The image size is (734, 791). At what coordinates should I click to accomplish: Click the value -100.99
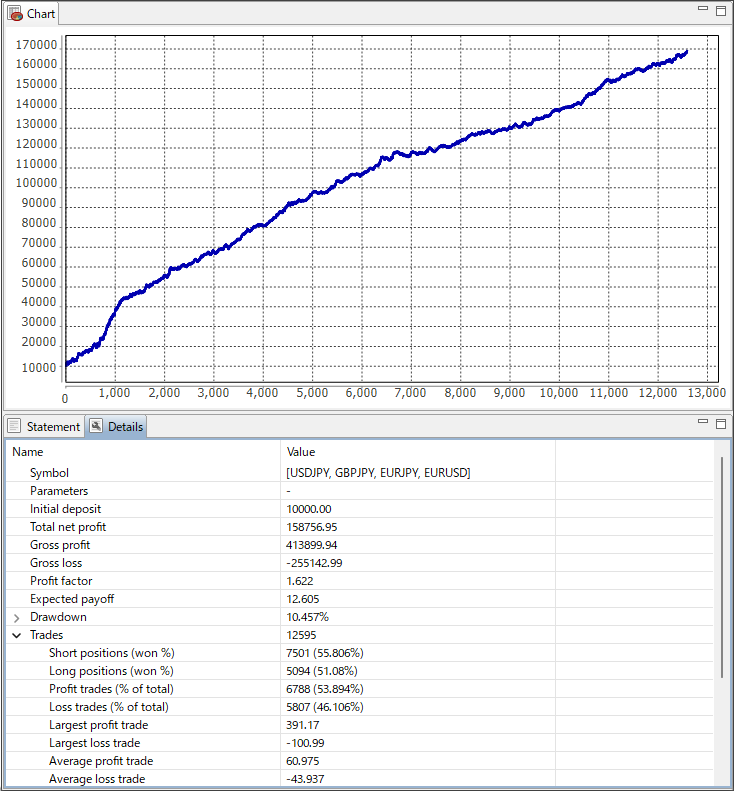coord(305,743)
